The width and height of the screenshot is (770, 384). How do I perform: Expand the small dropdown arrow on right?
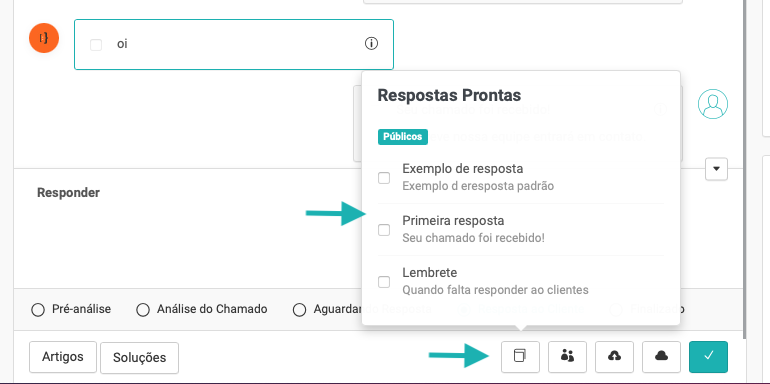click(716, 169)
